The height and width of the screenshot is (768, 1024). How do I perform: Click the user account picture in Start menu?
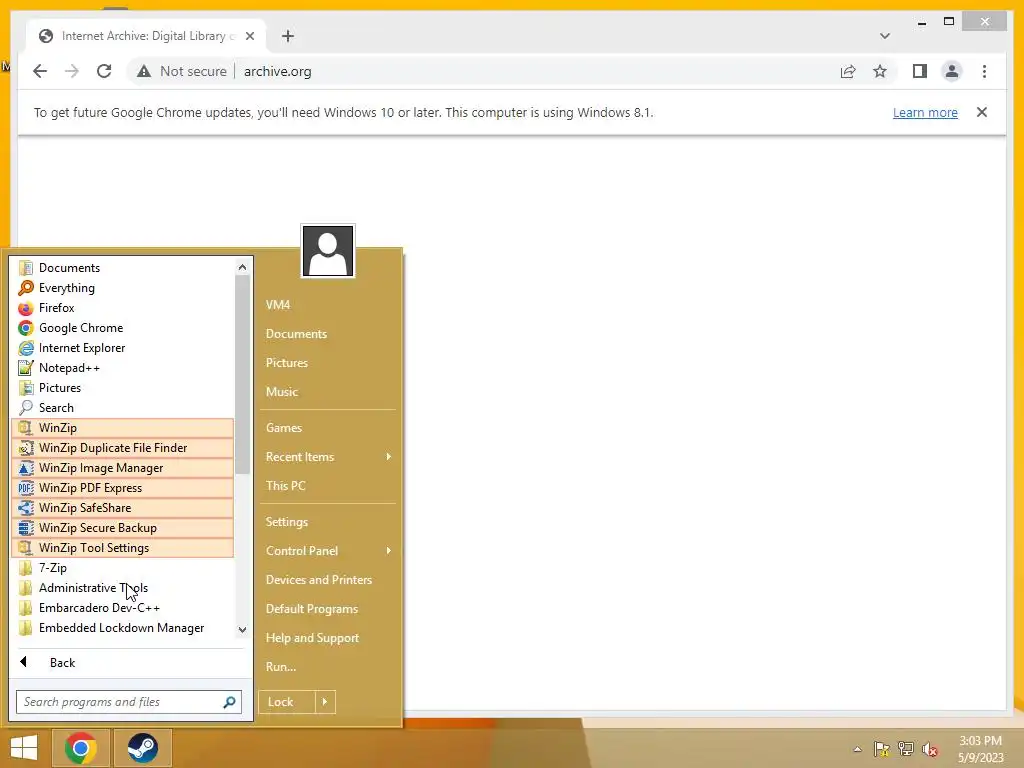tap(328, 251)
